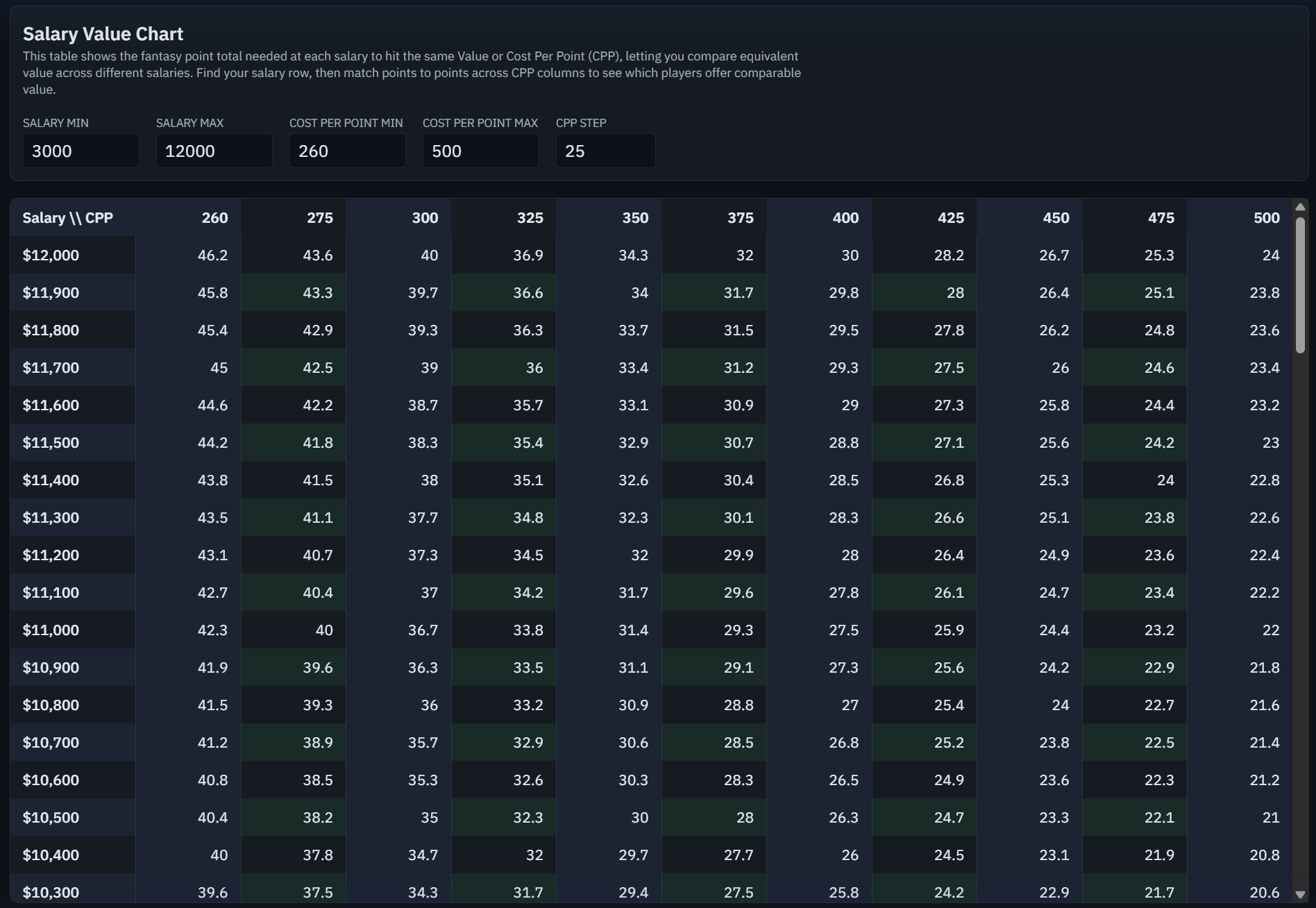This screenshot has height=908, width=1316.
Task: Click the $11,100 salary row label
Action: tap(73, 592)
